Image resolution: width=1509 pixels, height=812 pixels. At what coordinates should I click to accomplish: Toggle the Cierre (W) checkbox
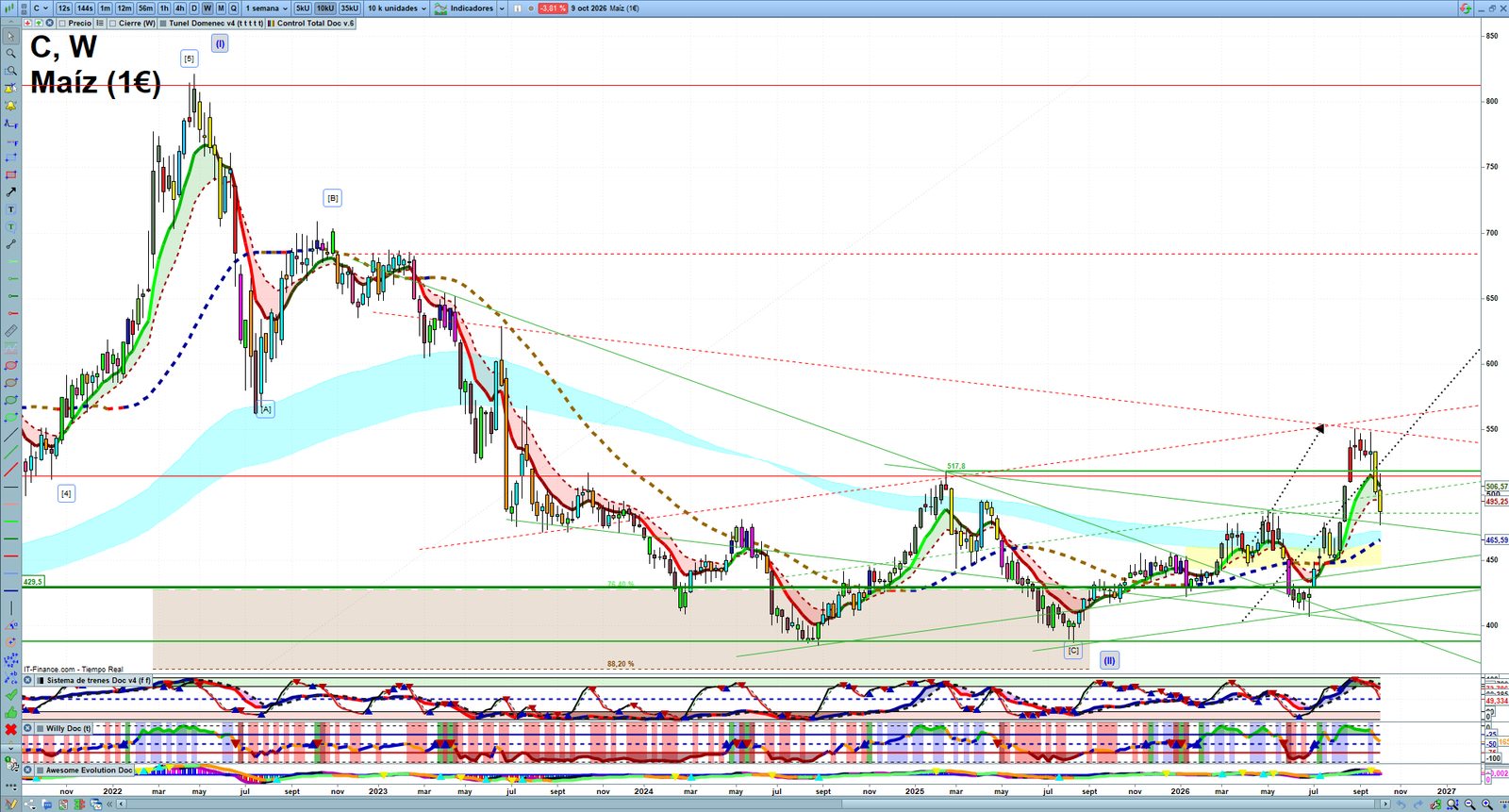(x=113, y=24)
